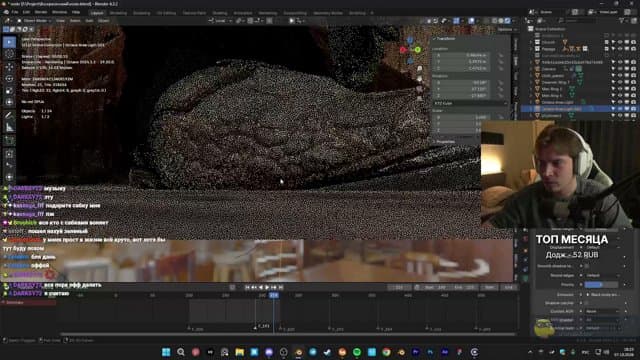Click the green Y axis gizmo ball
The height and width of the screenshot is (360, 640).
[418, 50]
